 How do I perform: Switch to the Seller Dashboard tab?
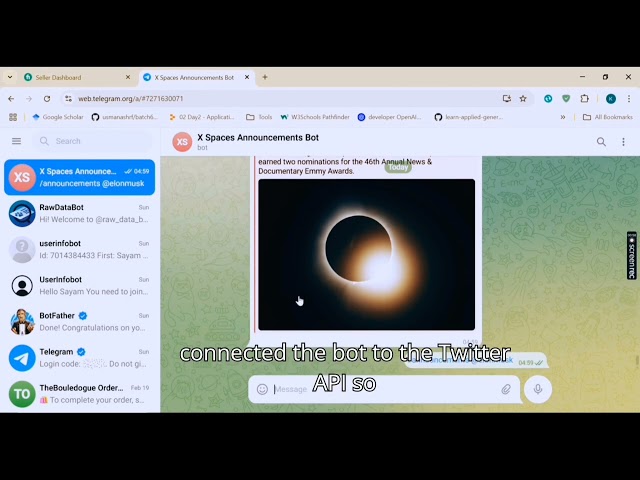click(76, 78)
